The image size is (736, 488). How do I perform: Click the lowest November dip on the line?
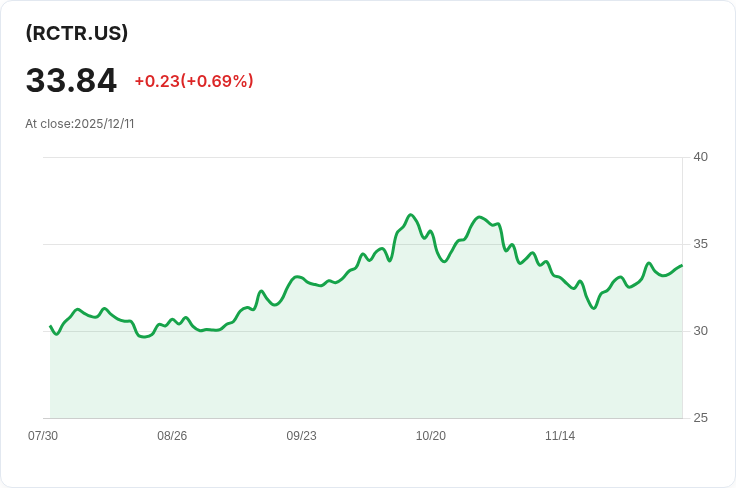594,308
